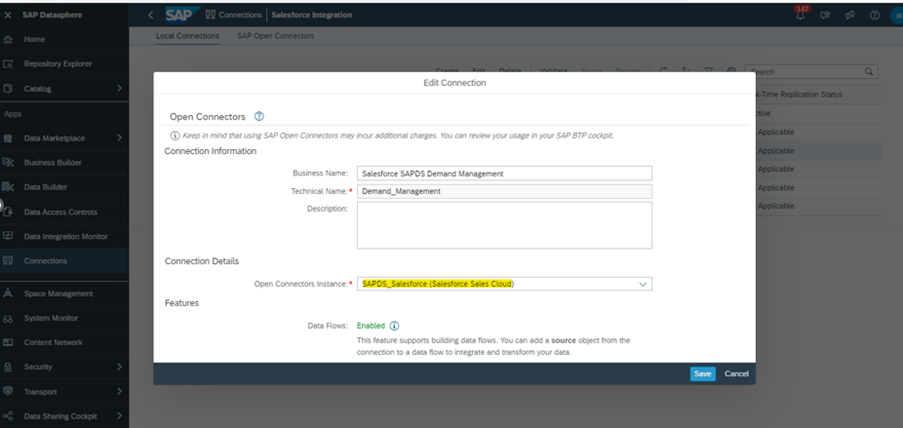This screenshot has height=428, width=903.
Task: Close the SAP Datasphere navigation panel
Action: [x=8, y=15]
